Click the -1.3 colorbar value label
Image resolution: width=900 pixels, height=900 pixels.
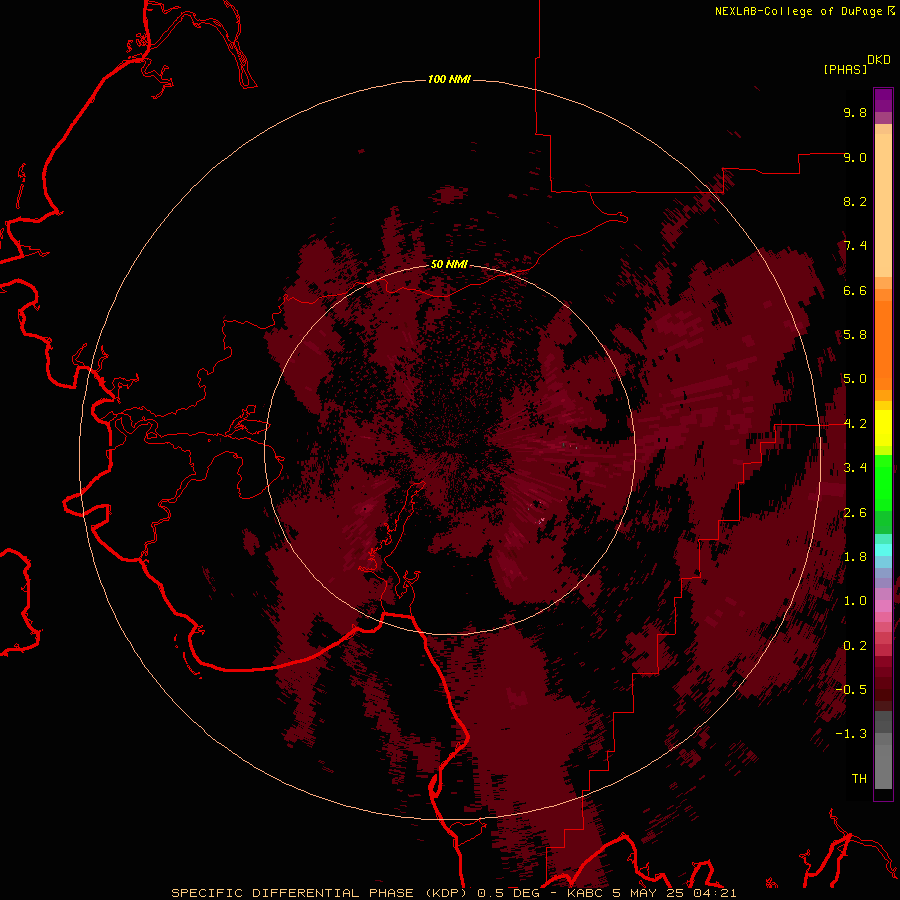[851, 734]
